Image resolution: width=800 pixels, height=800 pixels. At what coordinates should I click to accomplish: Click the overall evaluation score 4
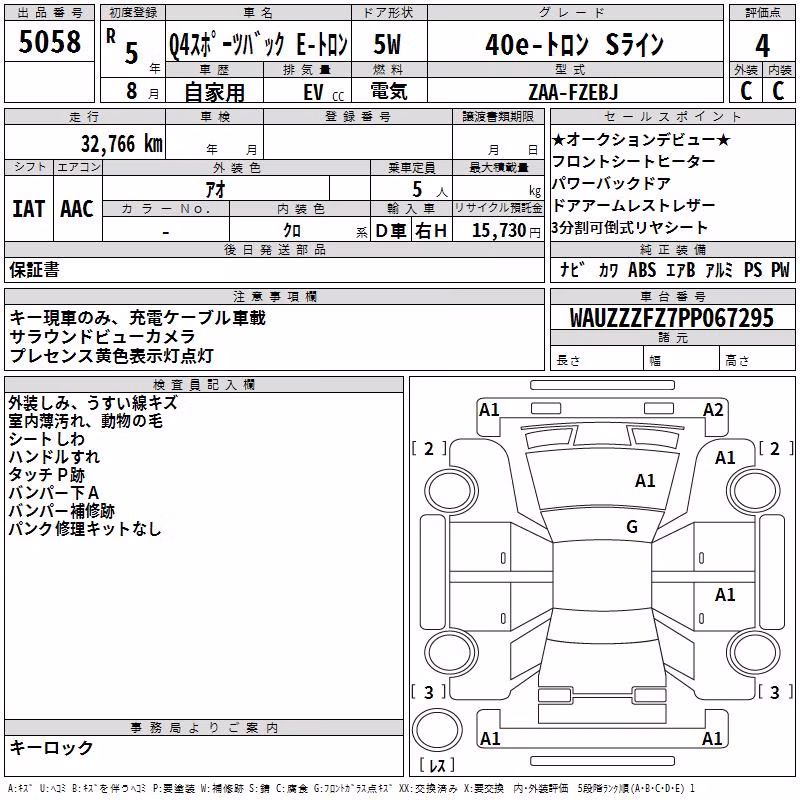pyautogui.click(x=762, y=45)
